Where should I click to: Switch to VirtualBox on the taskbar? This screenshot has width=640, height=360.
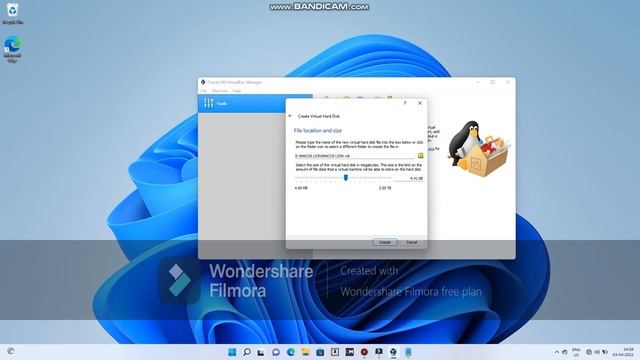(x=393, y=352)
